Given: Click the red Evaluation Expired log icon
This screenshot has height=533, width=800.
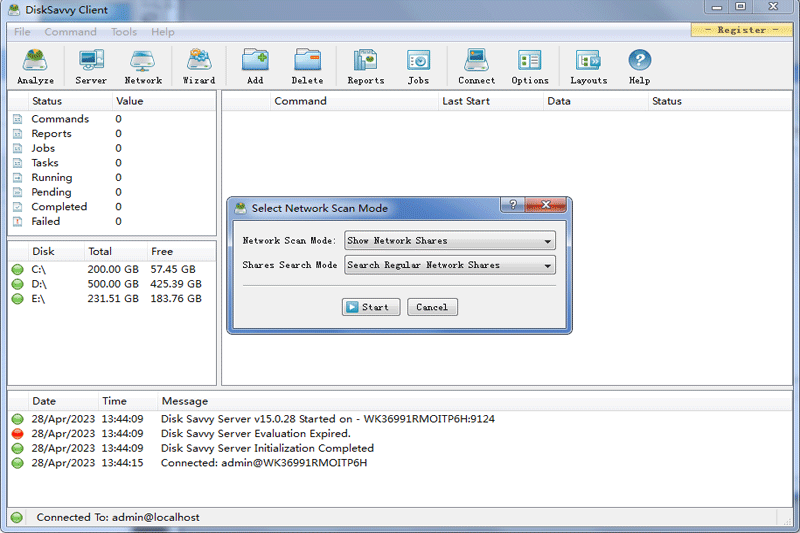Looking at the screenshot, I should point(17,434).
